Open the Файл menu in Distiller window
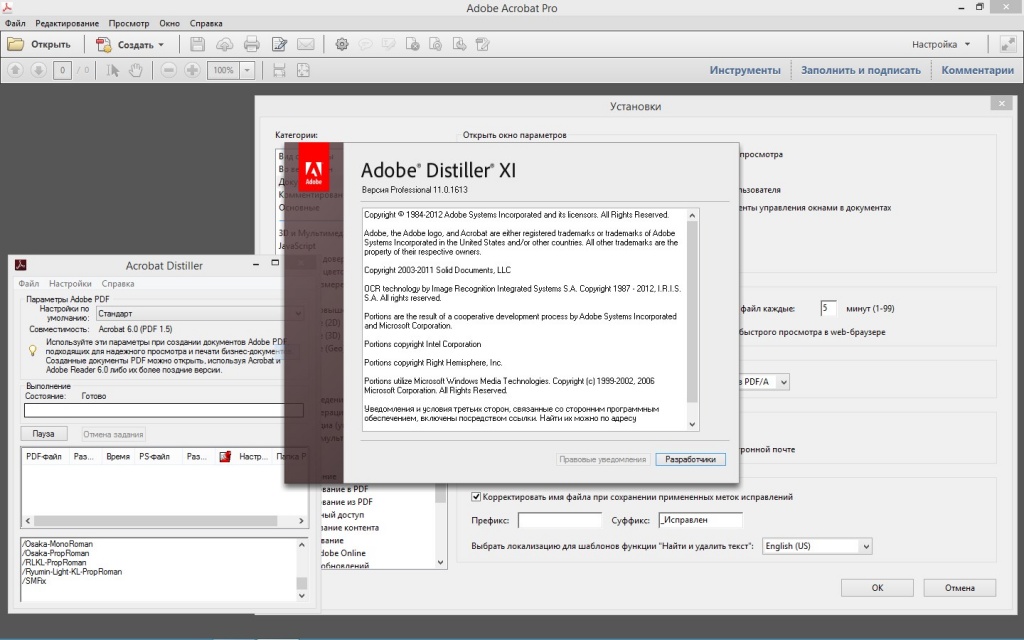 (29, 283)
